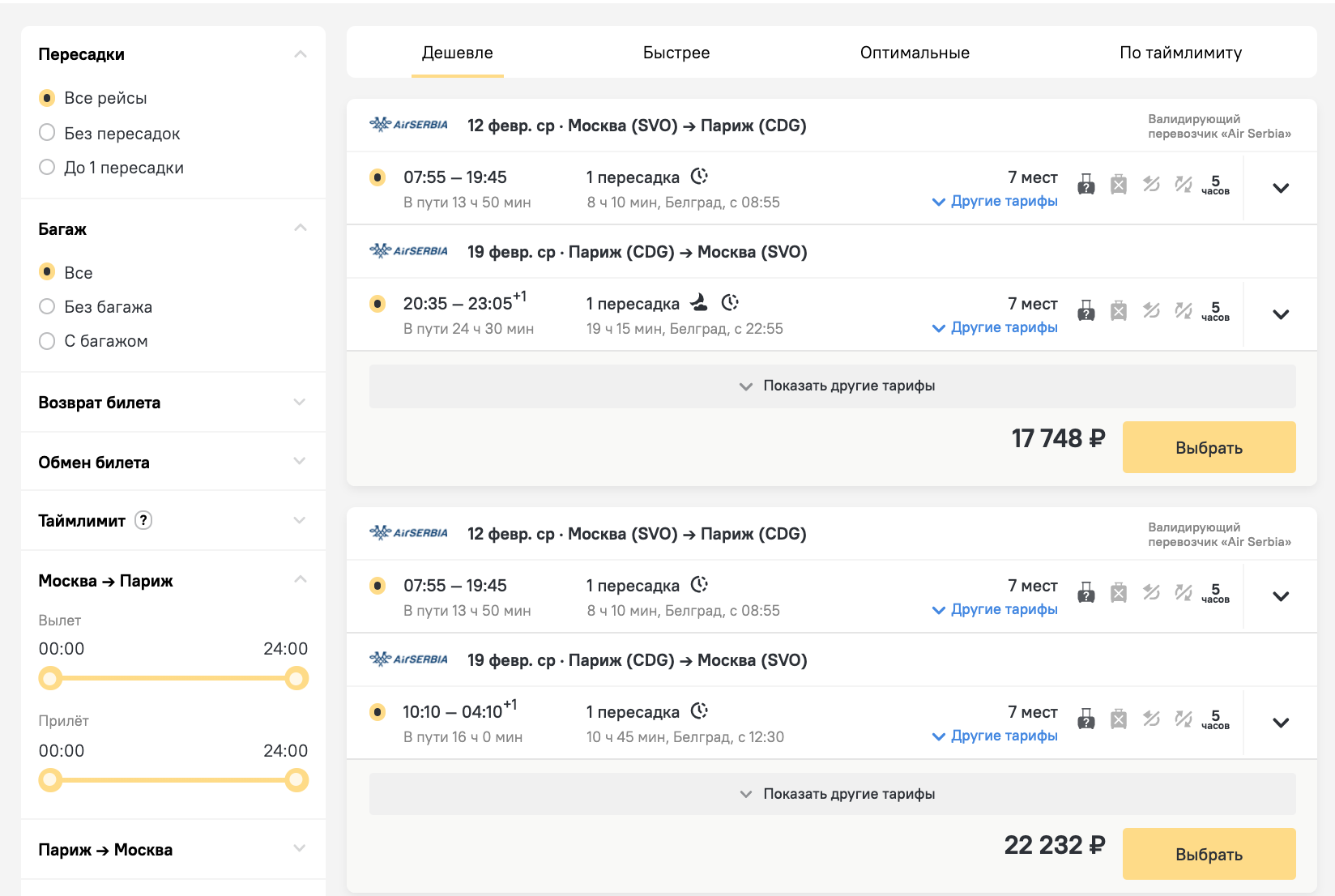Click non-refundable icon of 07:55 flight in 17 748 ₽ offer

1151,184
